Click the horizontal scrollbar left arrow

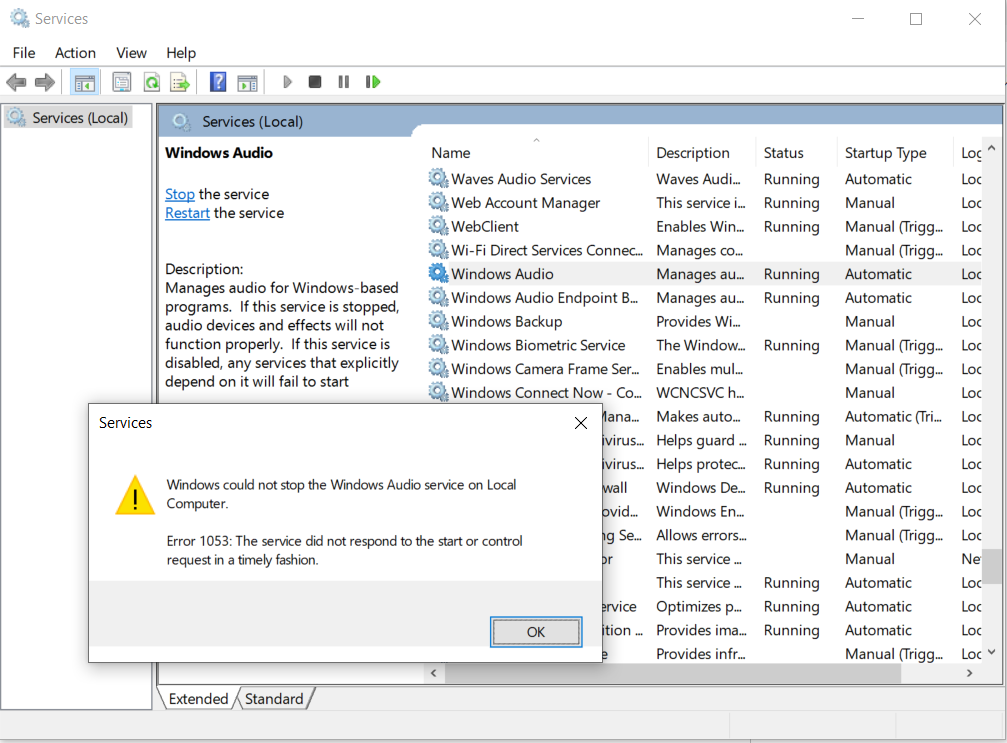[x=433, y=673]
